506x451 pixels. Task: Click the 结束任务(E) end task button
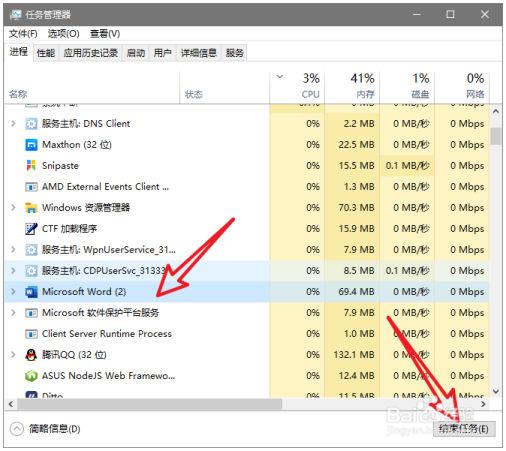tap(464, 429)
